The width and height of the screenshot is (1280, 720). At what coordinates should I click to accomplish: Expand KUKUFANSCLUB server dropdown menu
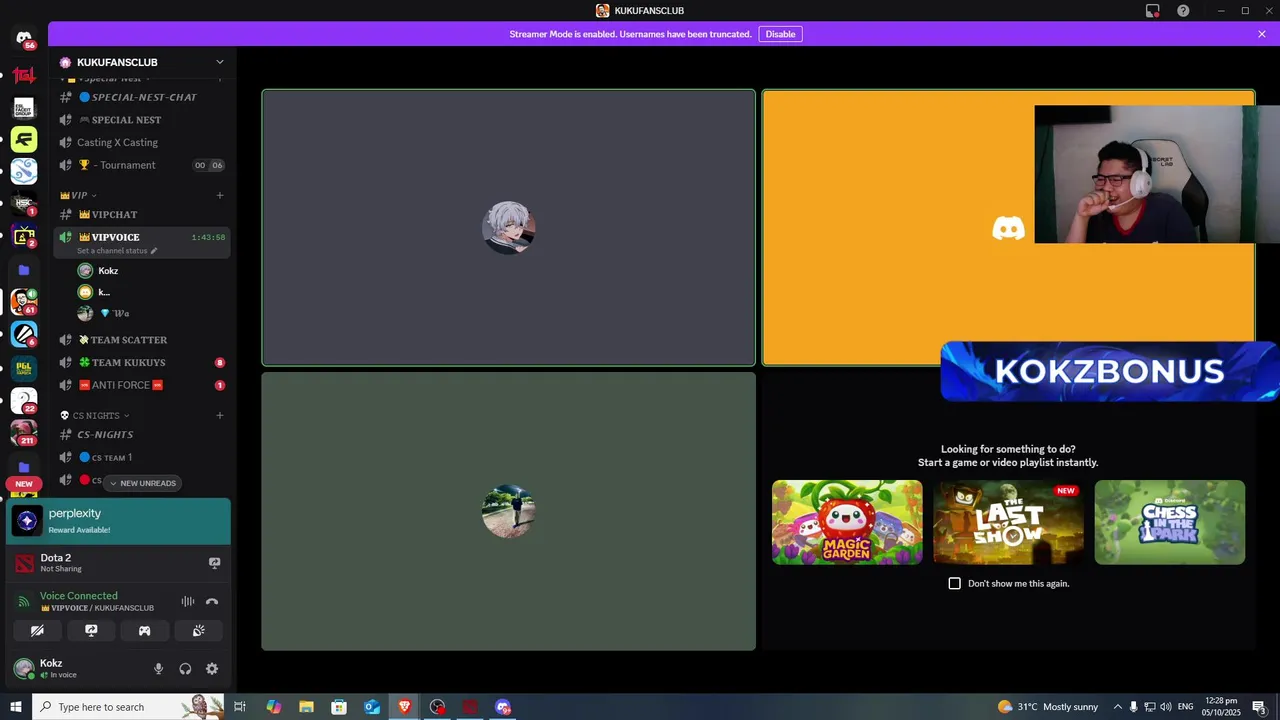(x=220, y=62)
